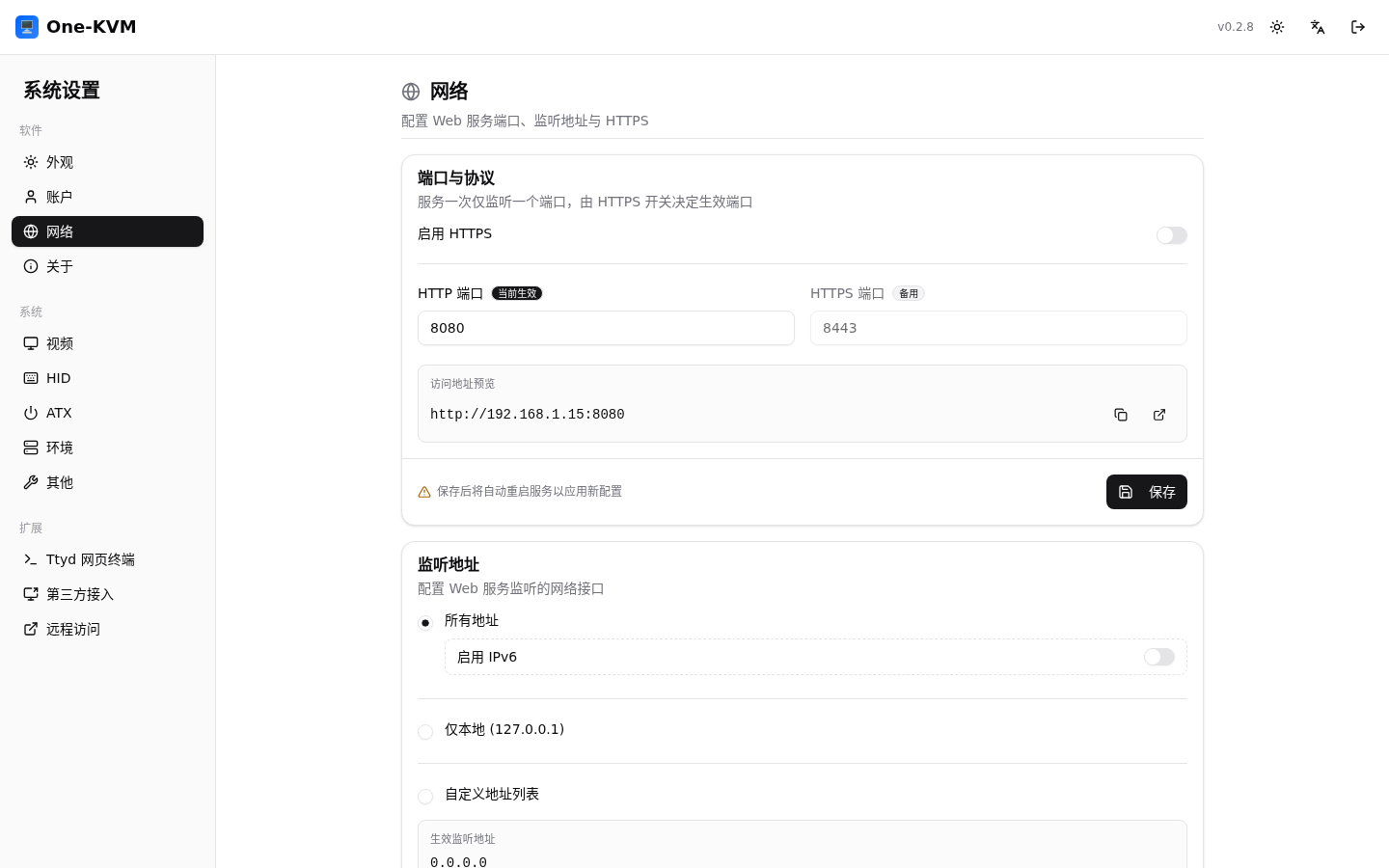
Task: Toggle the 启用 IPv6 switch
Action: coord(1159,657)
